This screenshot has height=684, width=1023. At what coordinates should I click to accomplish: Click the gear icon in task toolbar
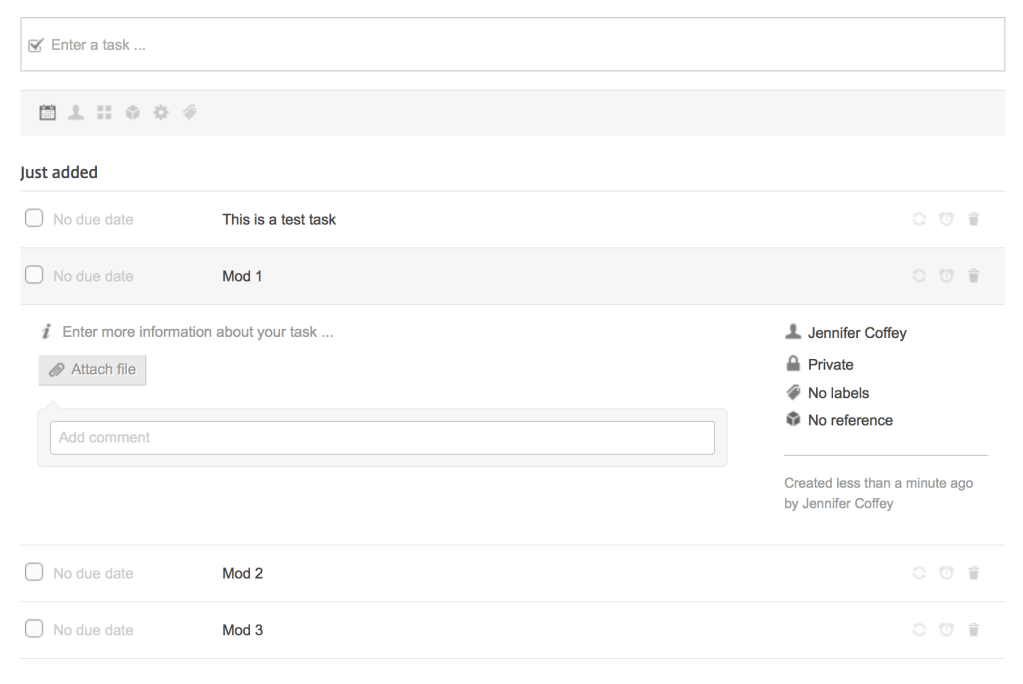point(158,114)
